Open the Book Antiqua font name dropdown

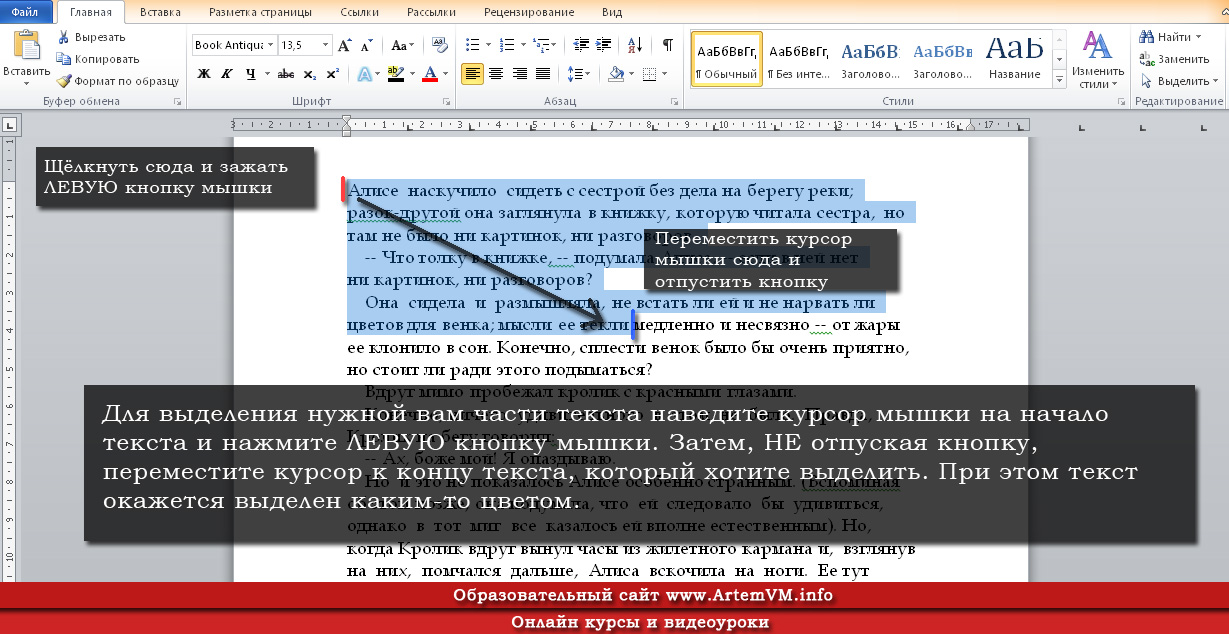[x=271, y=45]
